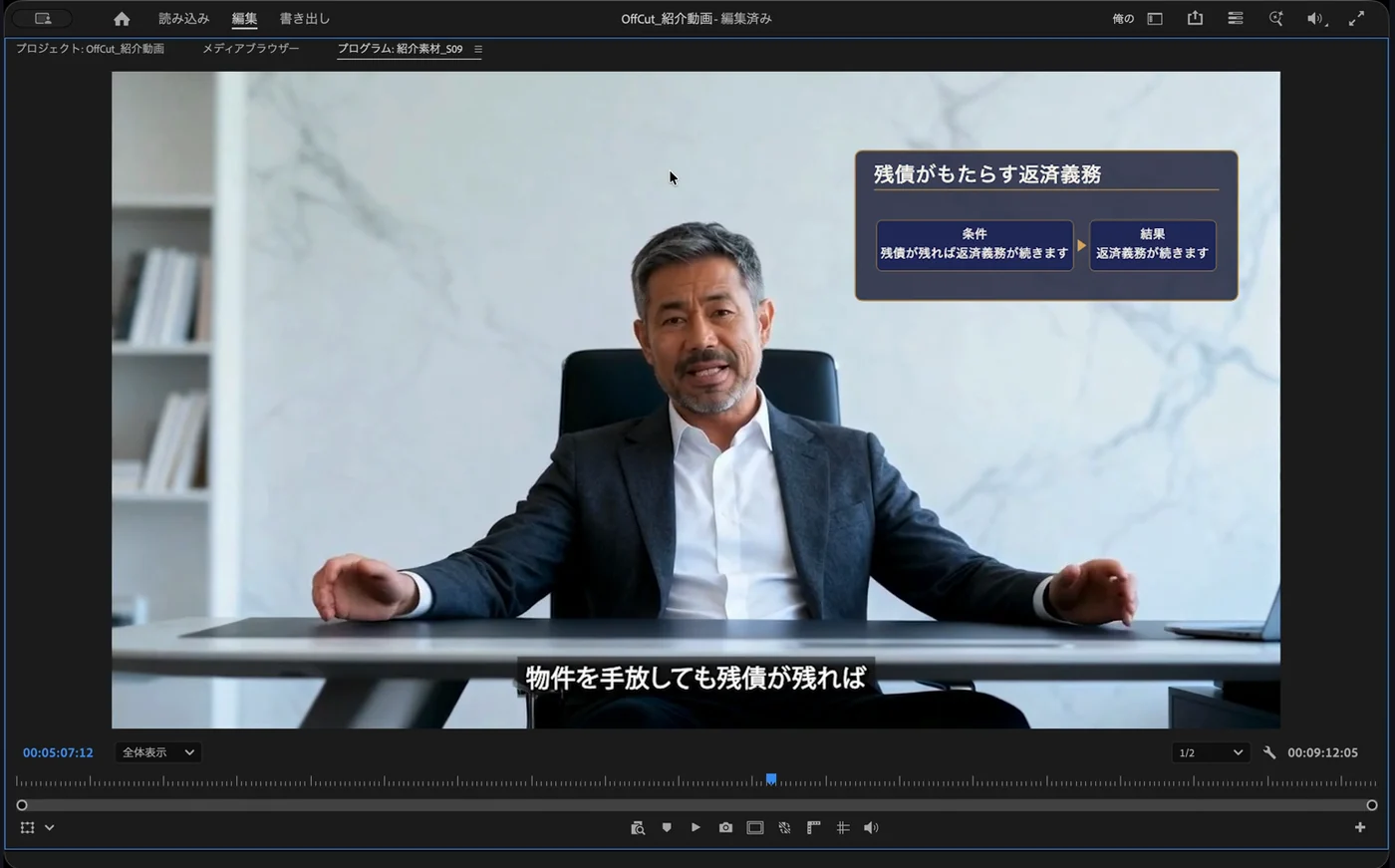Click the left handle of the zoom scroll bar
The image size is (1395, 868).
(22, 805)
